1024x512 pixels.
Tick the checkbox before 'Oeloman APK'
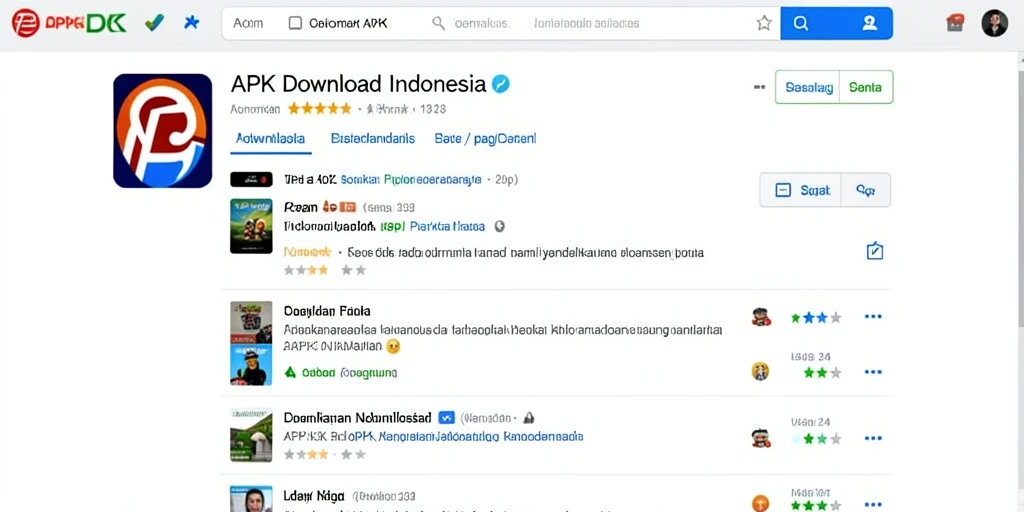pos(295,23)
